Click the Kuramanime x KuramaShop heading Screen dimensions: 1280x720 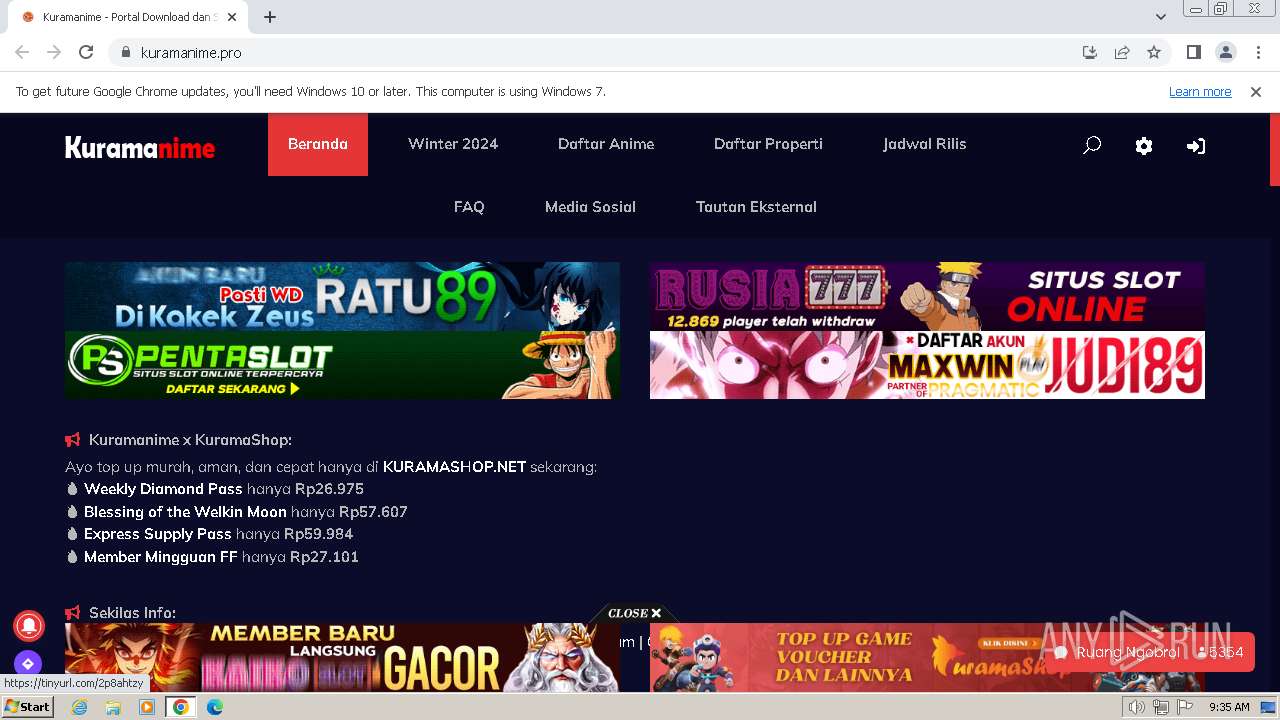pyautogui.click(x=190, y=440)
